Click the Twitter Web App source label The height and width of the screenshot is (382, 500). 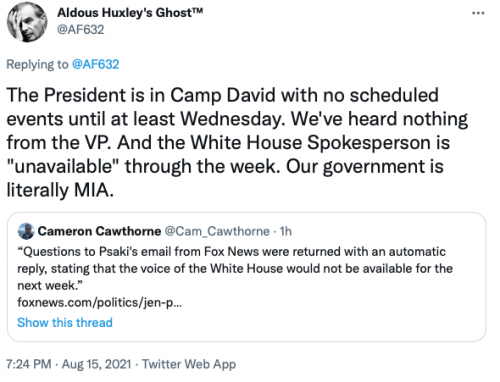coord(189,364)
